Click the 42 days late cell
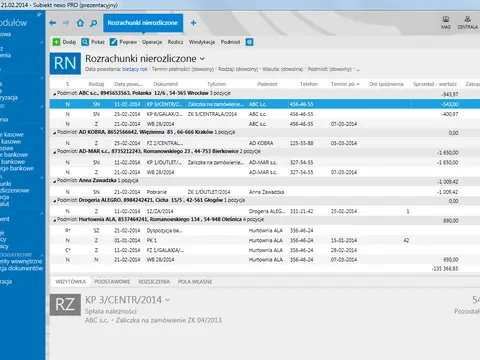Viewport: 480px width, 360px height. click(x=406, y=240)
